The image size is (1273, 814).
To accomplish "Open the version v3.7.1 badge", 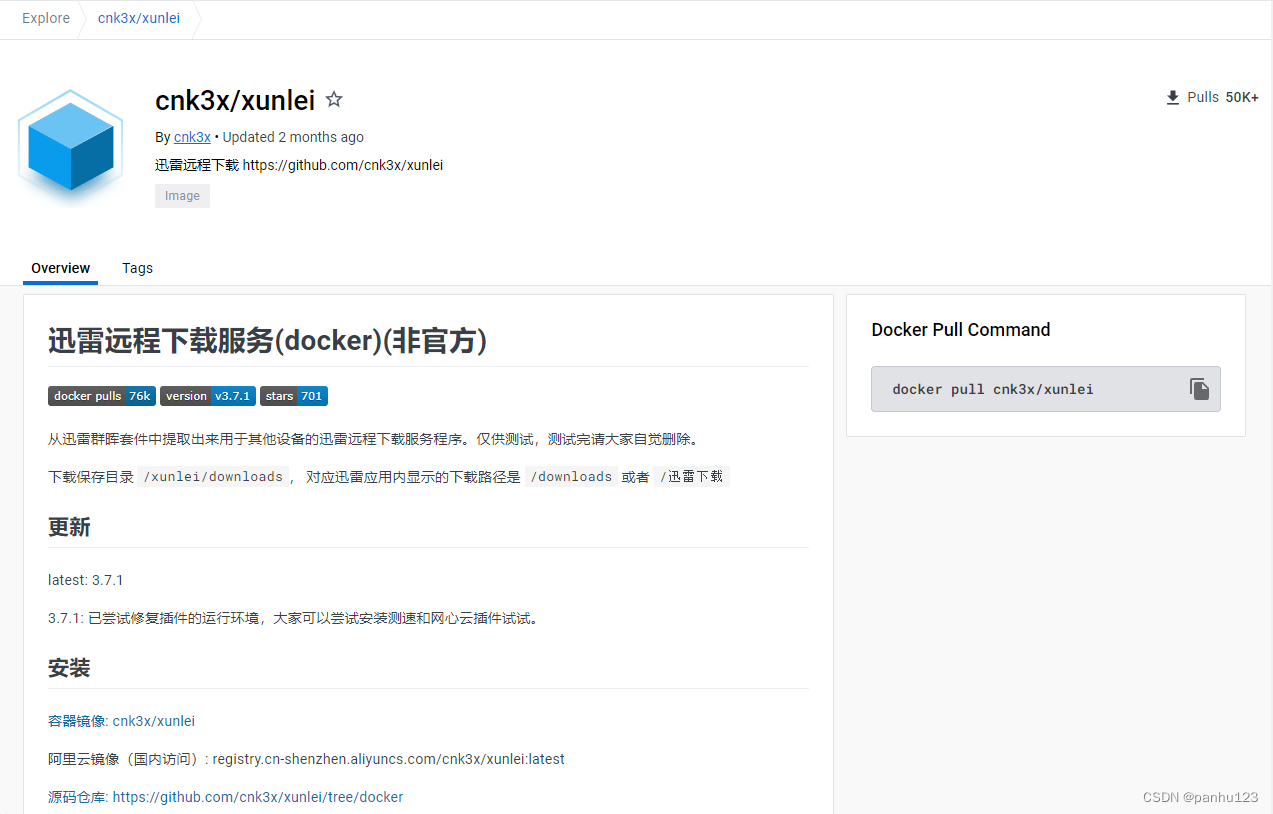I will coord(208,396).
